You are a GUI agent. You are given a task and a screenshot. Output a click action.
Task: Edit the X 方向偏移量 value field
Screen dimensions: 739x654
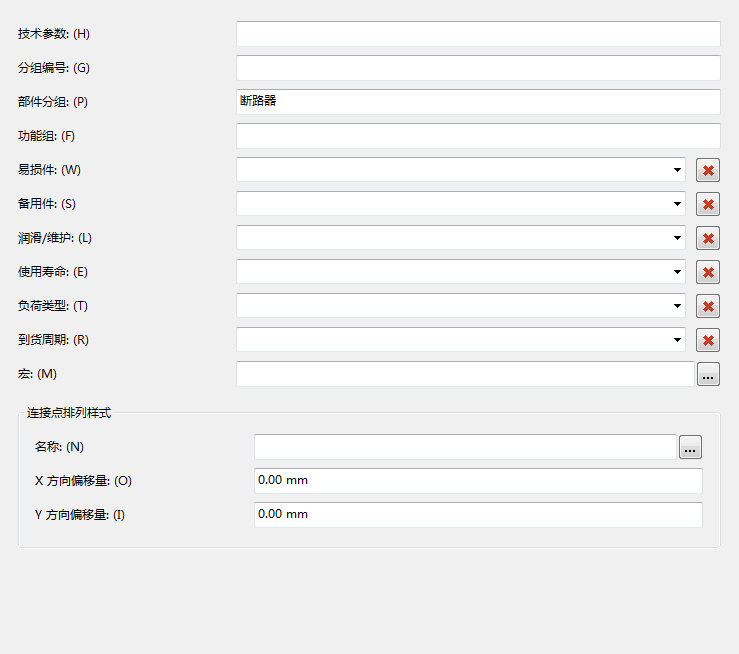pos(477,481)
